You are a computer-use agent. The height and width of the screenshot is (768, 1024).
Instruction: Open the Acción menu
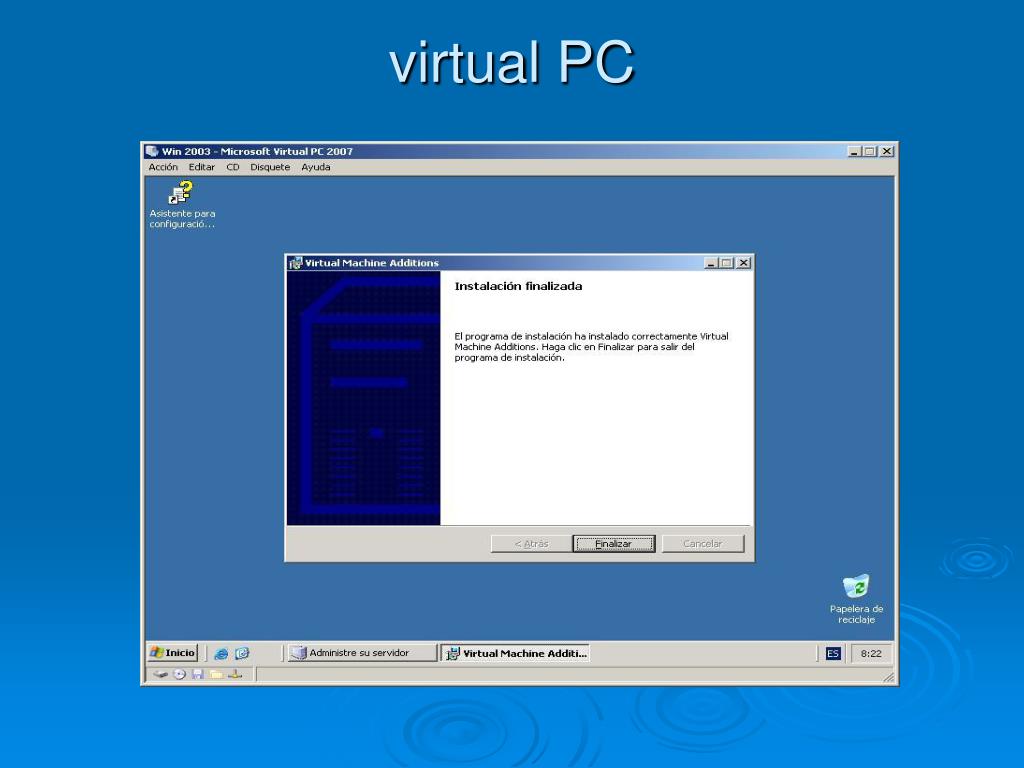[x=163, y=167]
